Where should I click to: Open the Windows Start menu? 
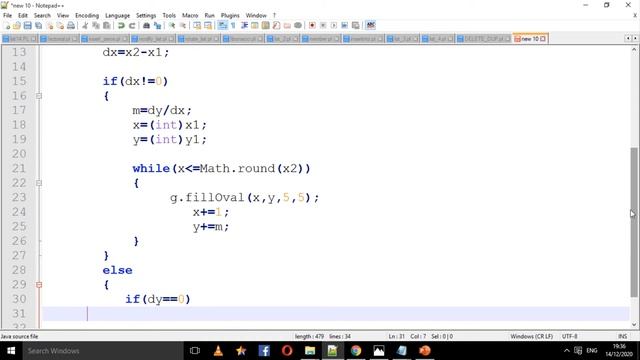pos(11,351)
